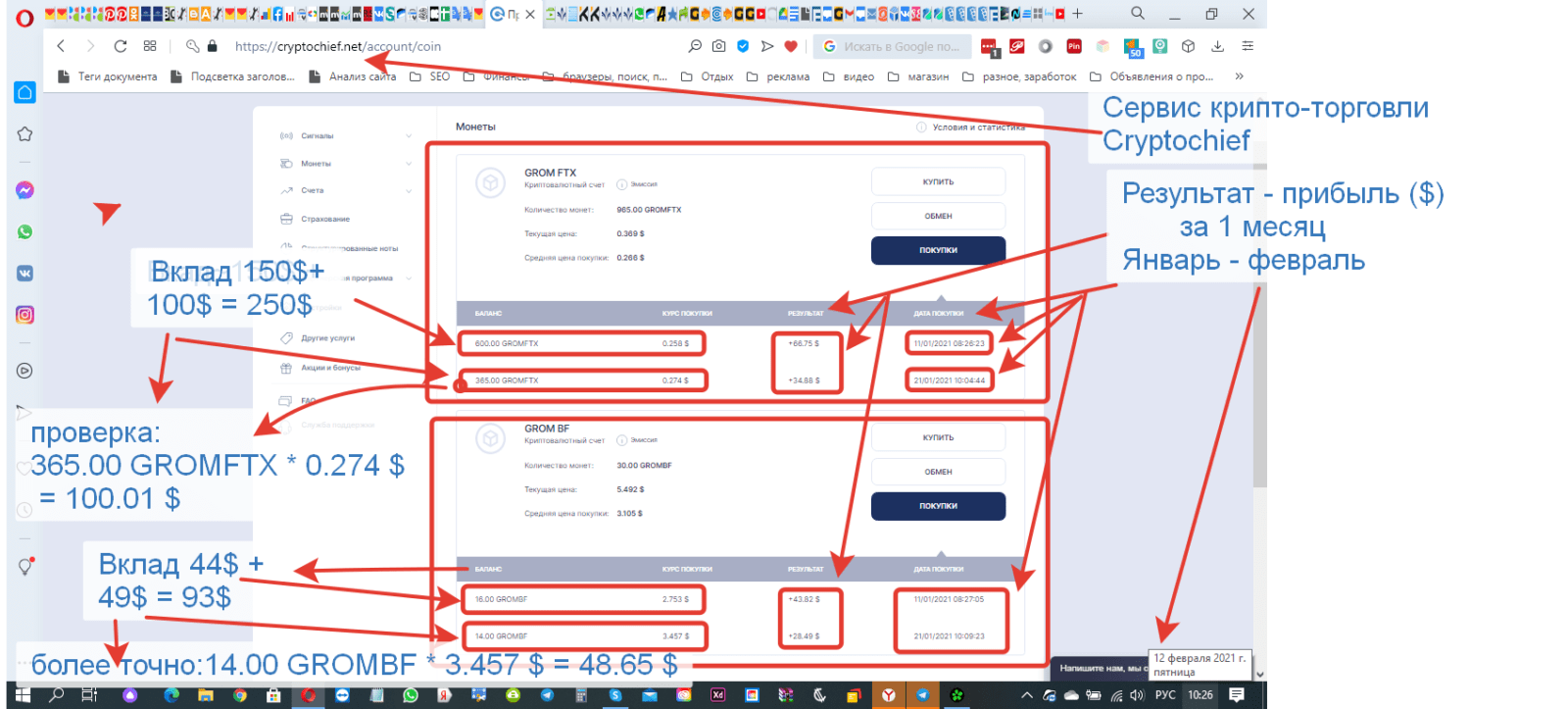1568x709 pixels.
Task: Open the Speed Dial start page icon
Action: (150, 46)
